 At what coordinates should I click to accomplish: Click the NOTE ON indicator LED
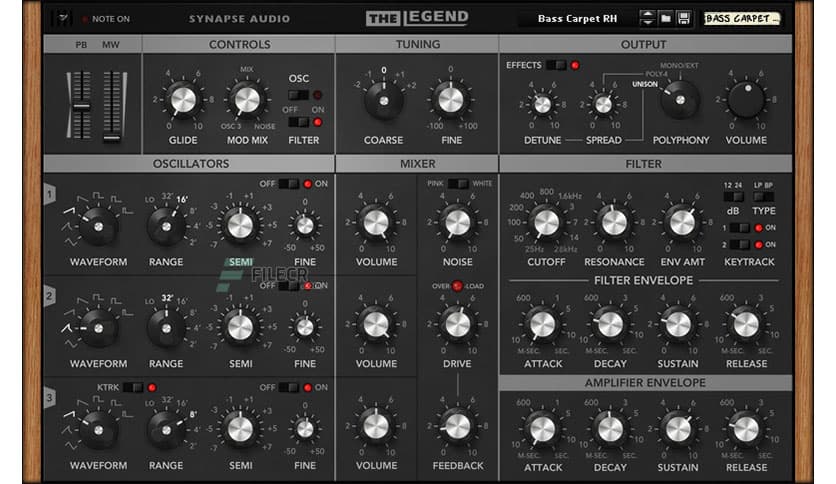[85, 19]
